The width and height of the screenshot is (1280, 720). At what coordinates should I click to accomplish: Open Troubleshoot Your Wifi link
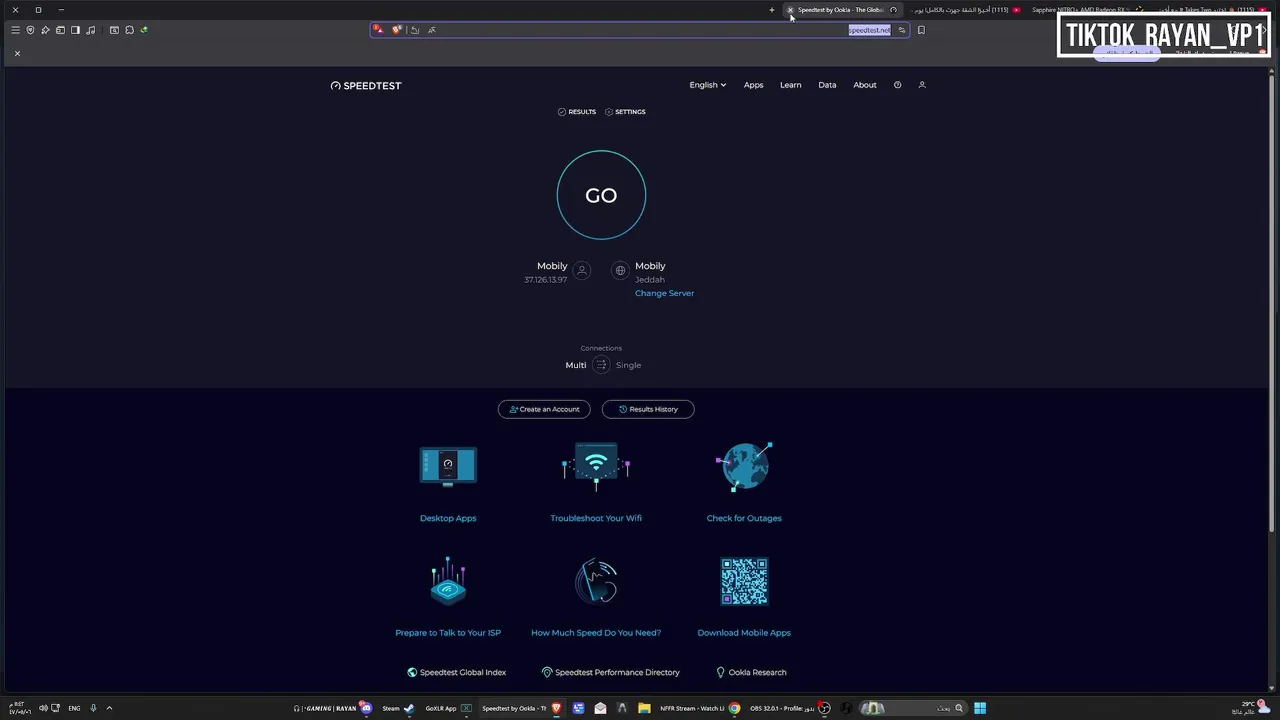coord(596,518)
